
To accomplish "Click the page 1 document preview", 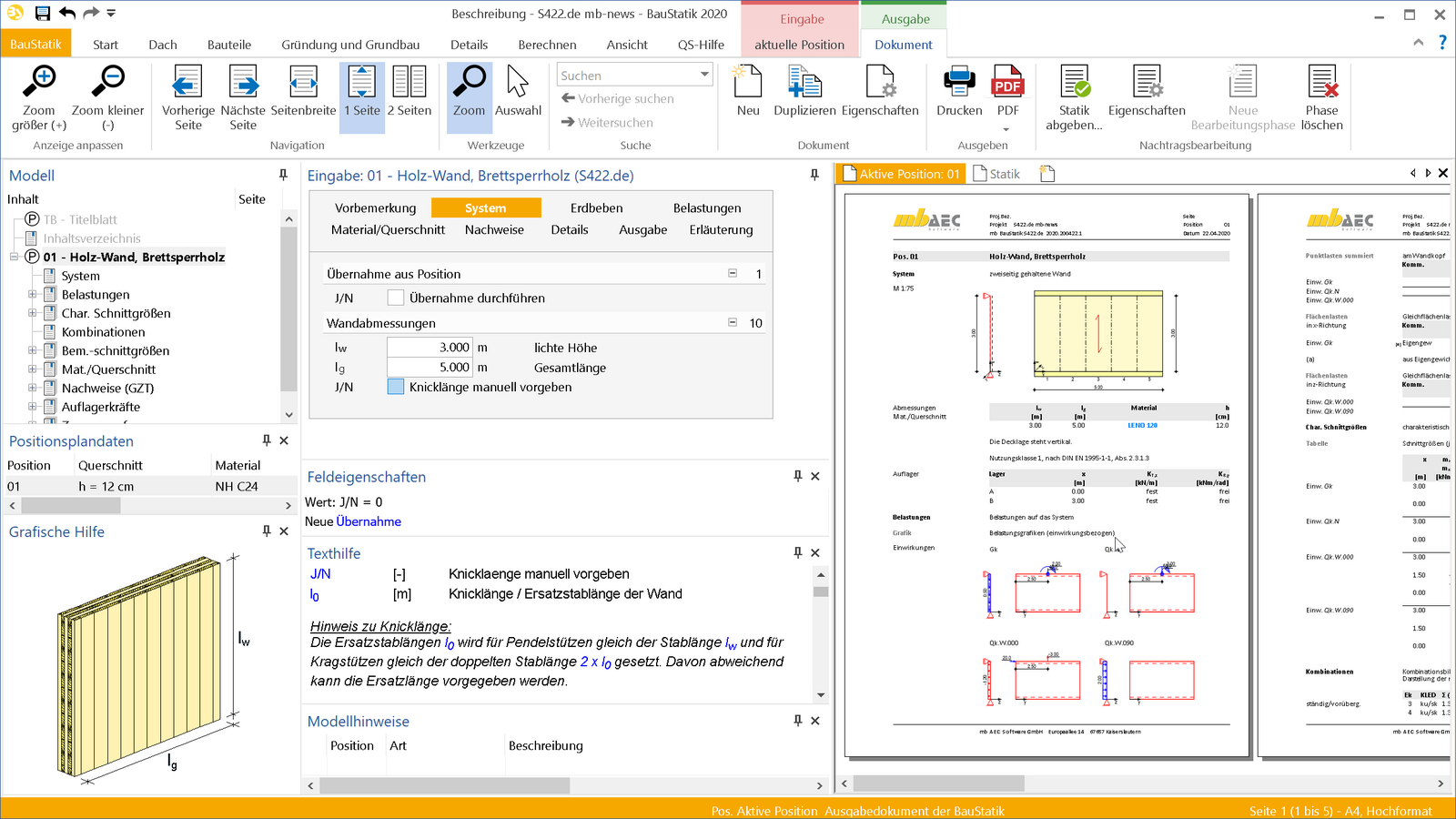I will click(1046, 476).
